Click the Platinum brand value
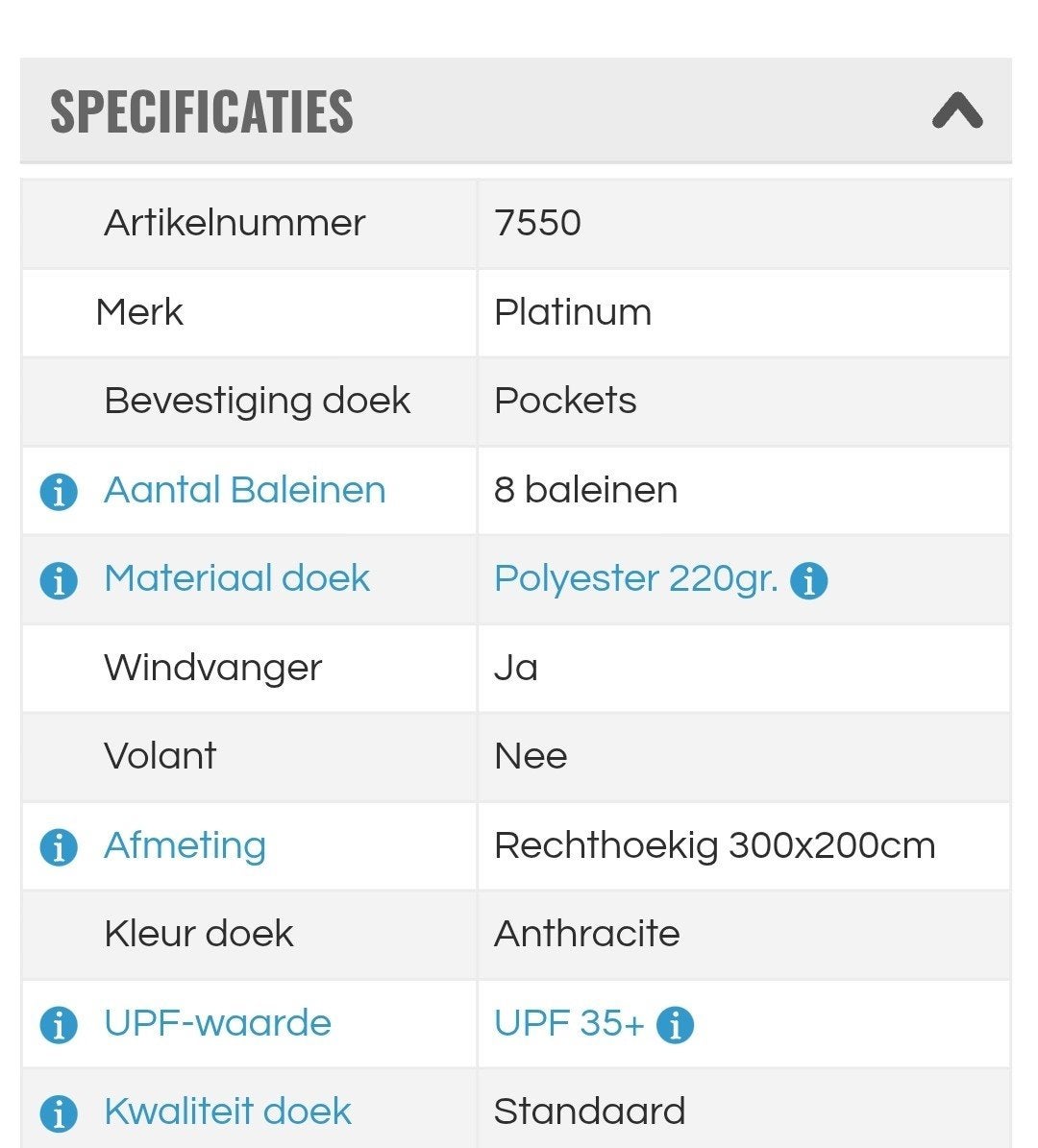1038x1148 pixels. pos(573,312)
